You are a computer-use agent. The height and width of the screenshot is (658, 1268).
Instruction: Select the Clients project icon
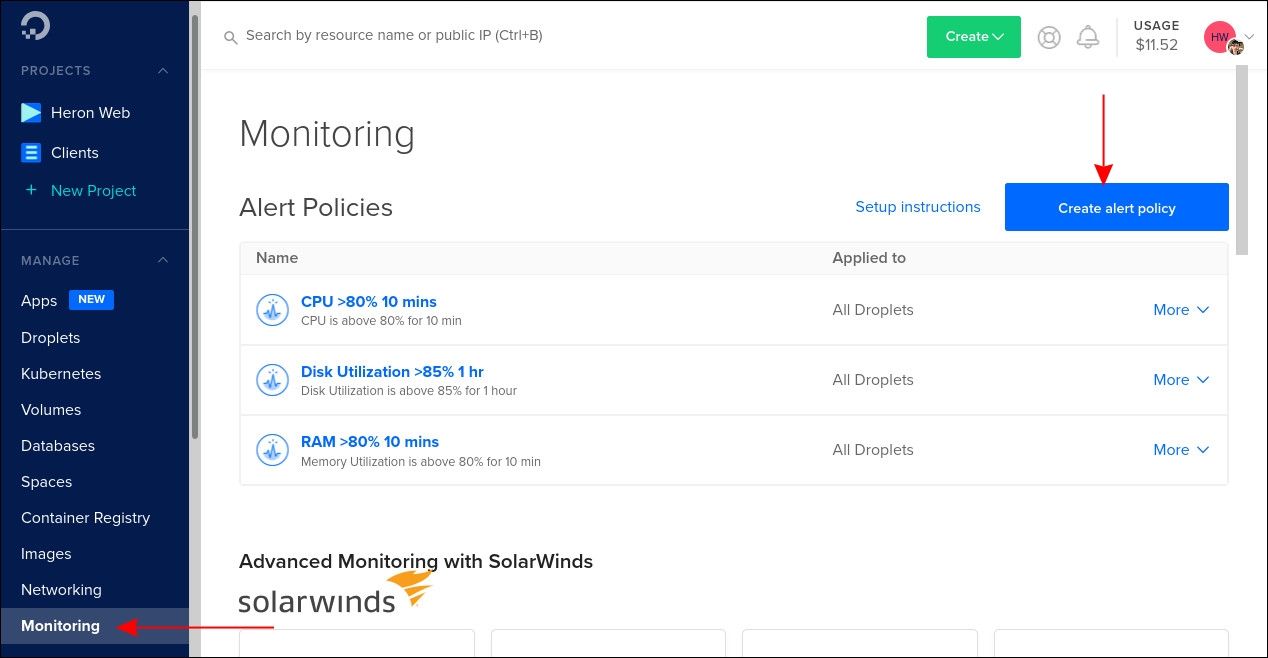[31, 152]
